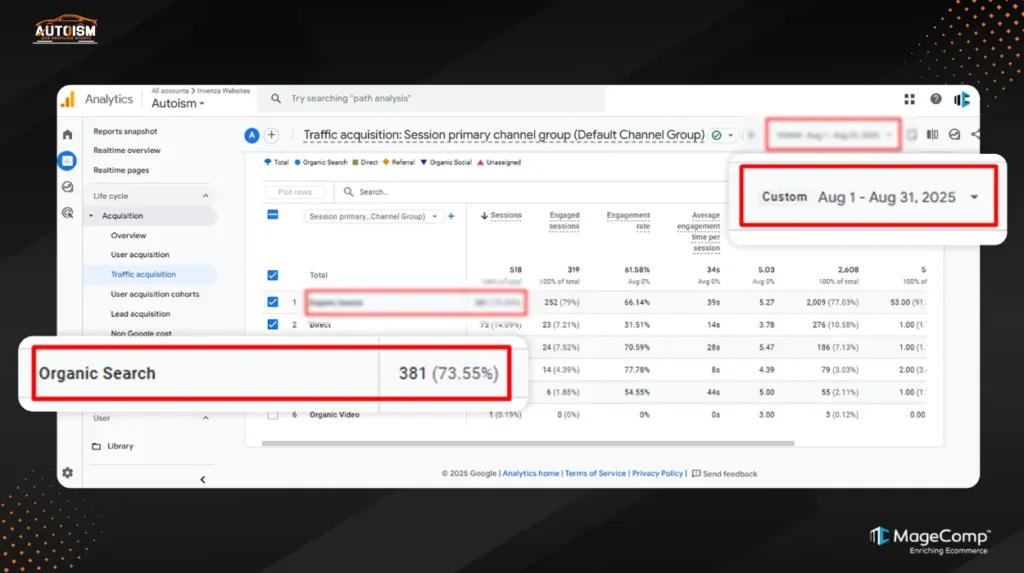This screenshot has width=1024, height=573.
Task: Open User acquisition report
Action: click(x=140, y=255)
